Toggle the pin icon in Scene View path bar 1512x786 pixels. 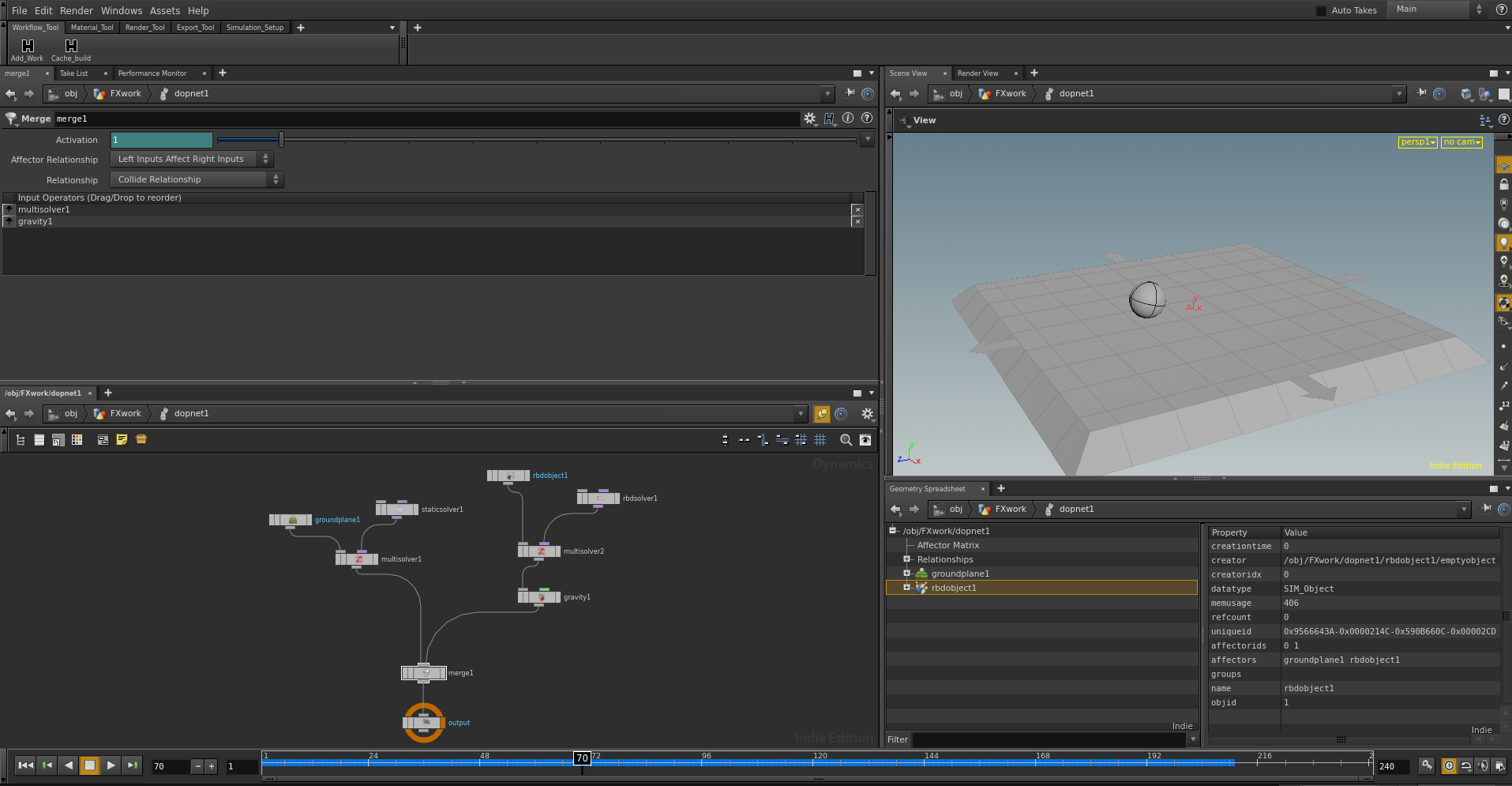pyautogui.click(x=1421, y=93)
